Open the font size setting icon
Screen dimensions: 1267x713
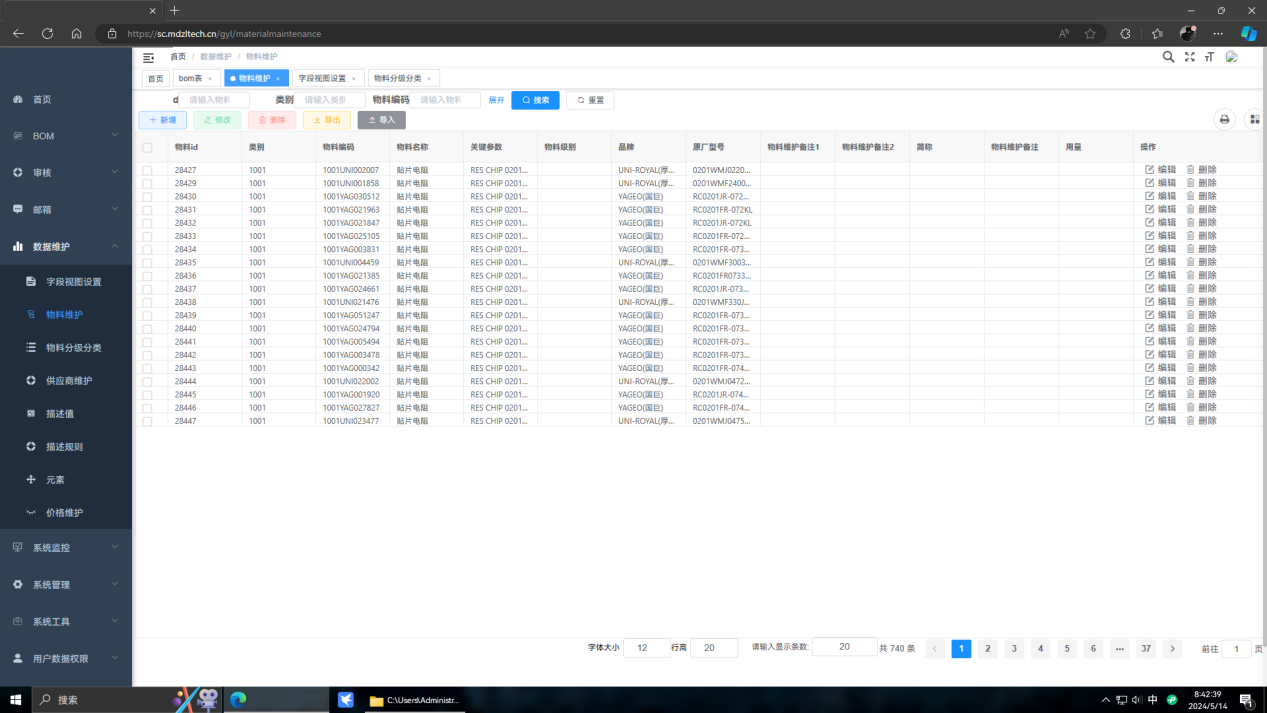1209,57
